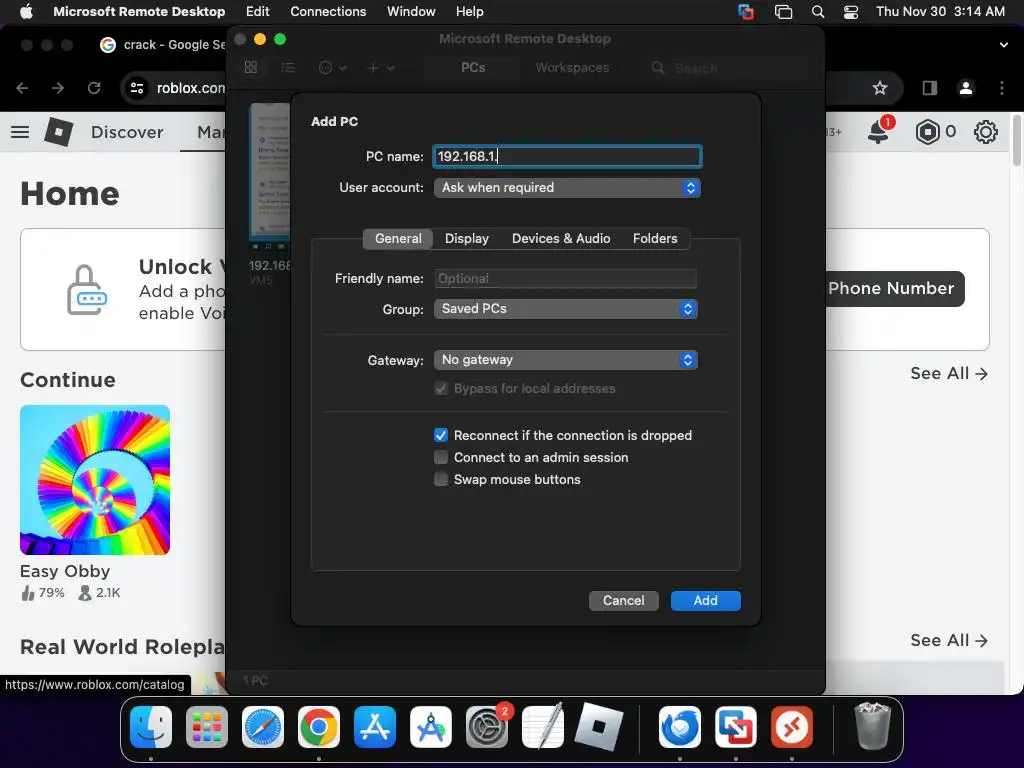
Task: Open the Gateway dropdown showing No gateway
Action: (x=566, y=360)
